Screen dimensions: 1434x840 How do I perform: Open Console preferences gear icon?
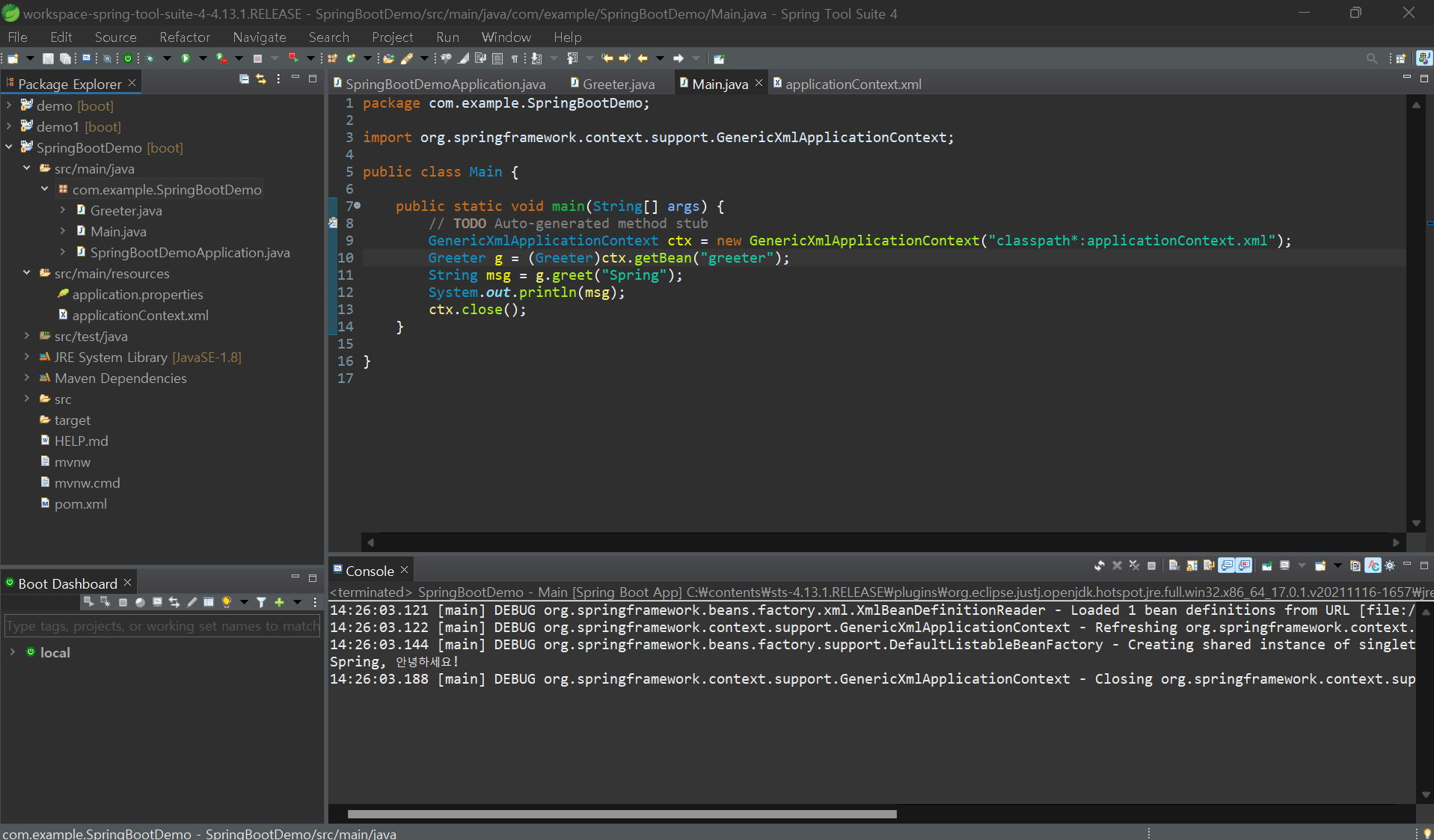pos(1389,565)
